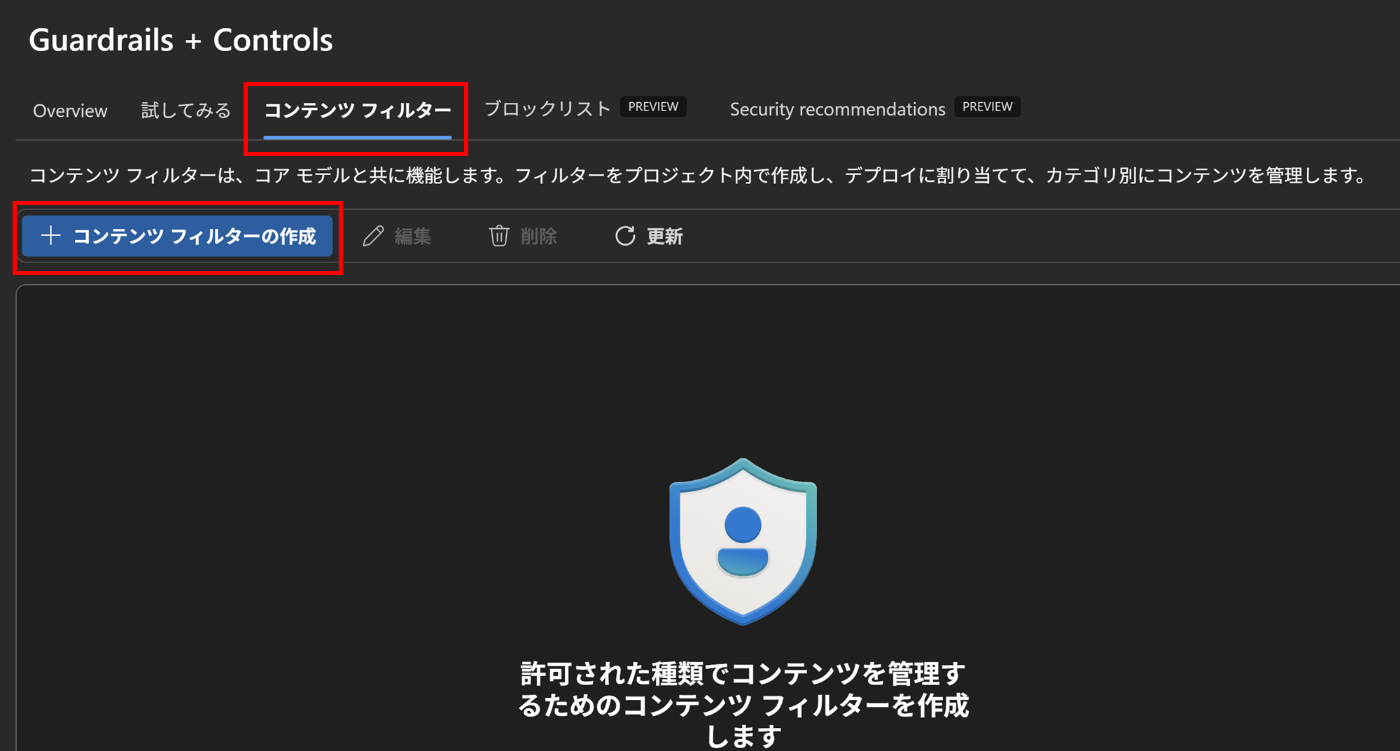Go to Security recommendations tab
The width and height of the screenshot is (1400, 751).
click(x=837, y=109)
